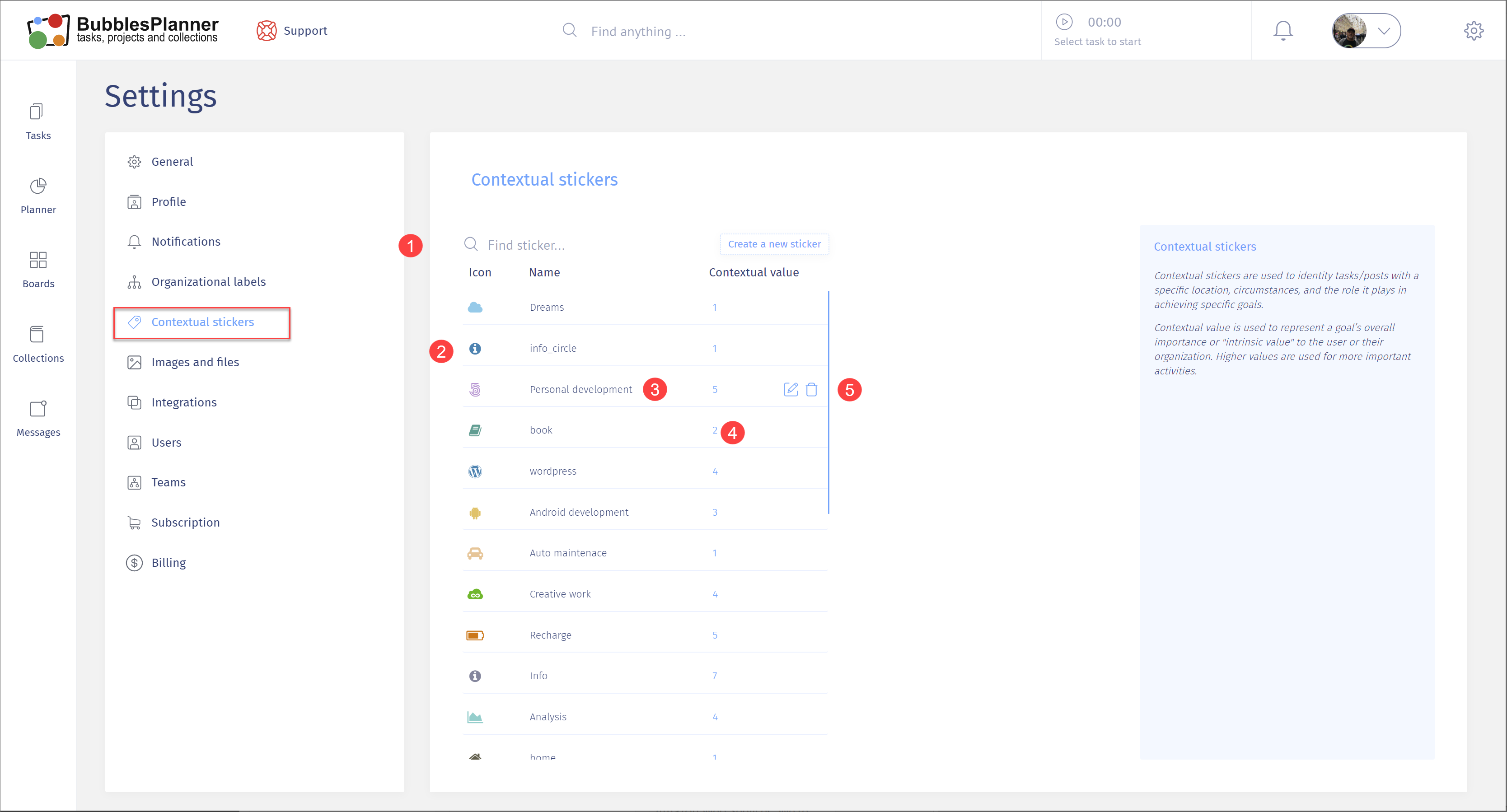This screenshot has width=1507, height=812.
Task: Click the sticker list scrollbar
Action: [828, 402]
